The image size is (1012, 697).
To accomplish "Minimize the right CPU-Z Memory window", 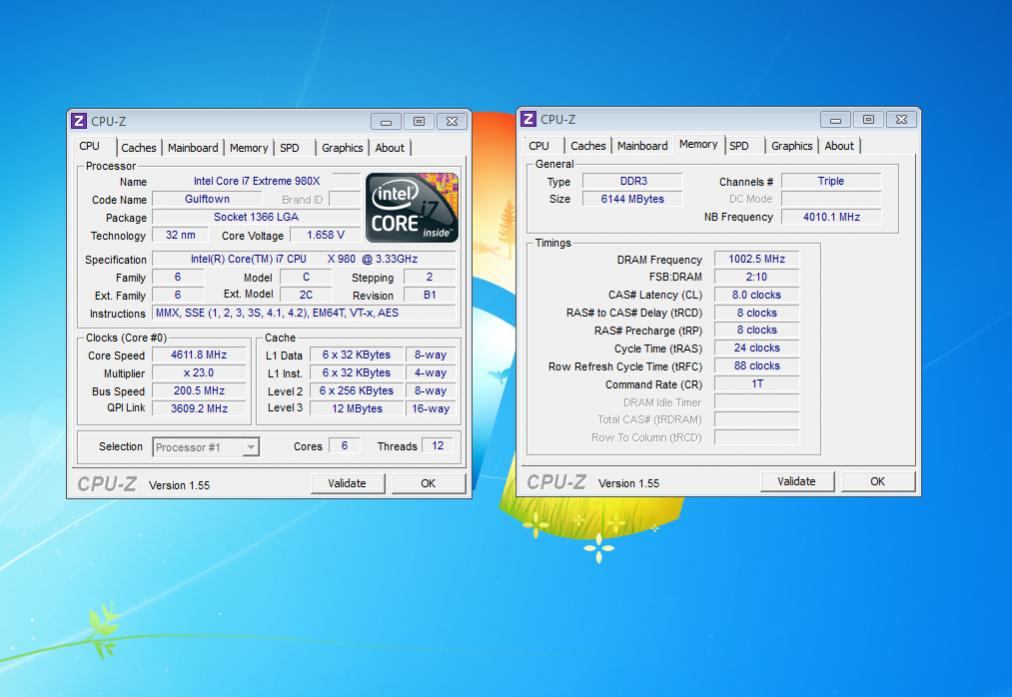I will click(835, 119).
